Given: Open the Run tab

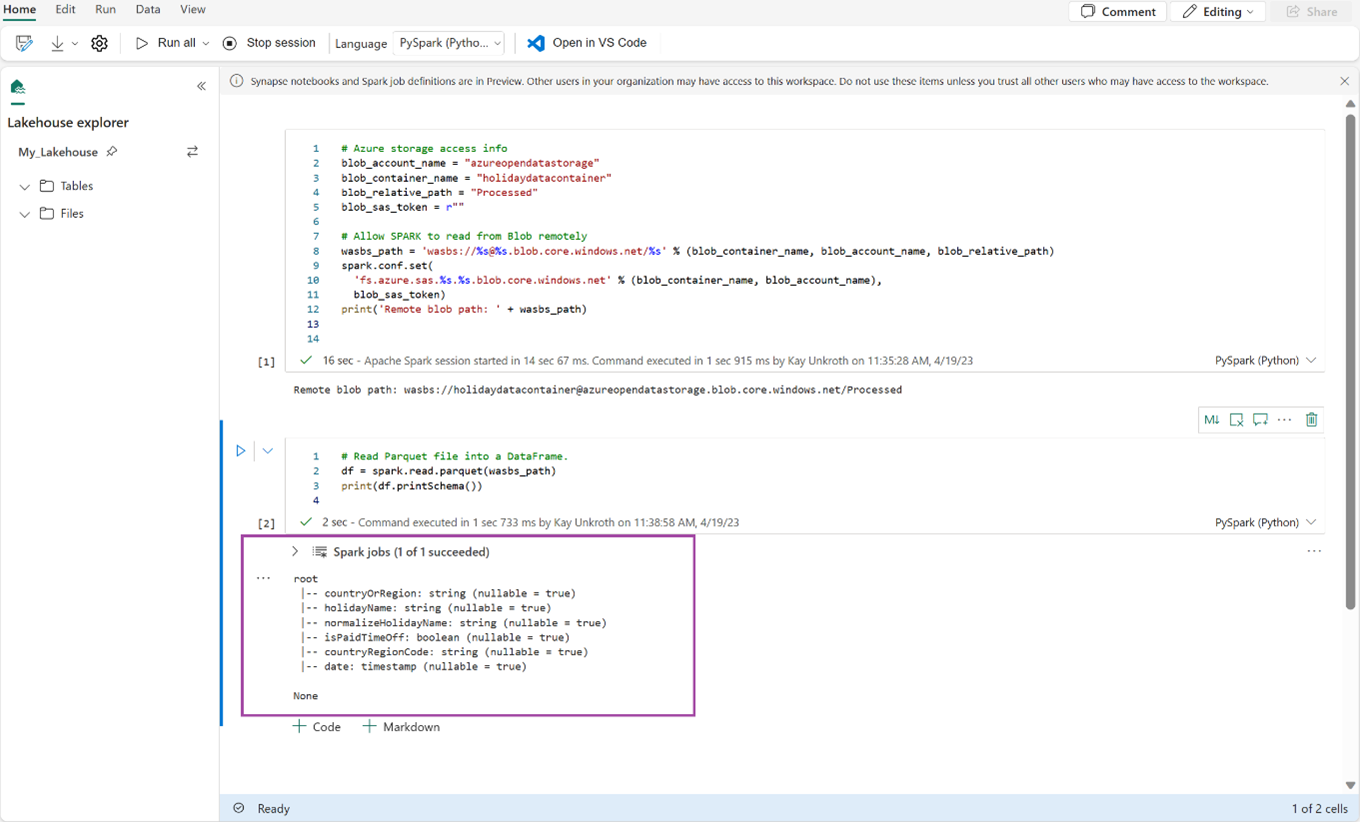Looking at the screenshot, I should coord(105,9).
